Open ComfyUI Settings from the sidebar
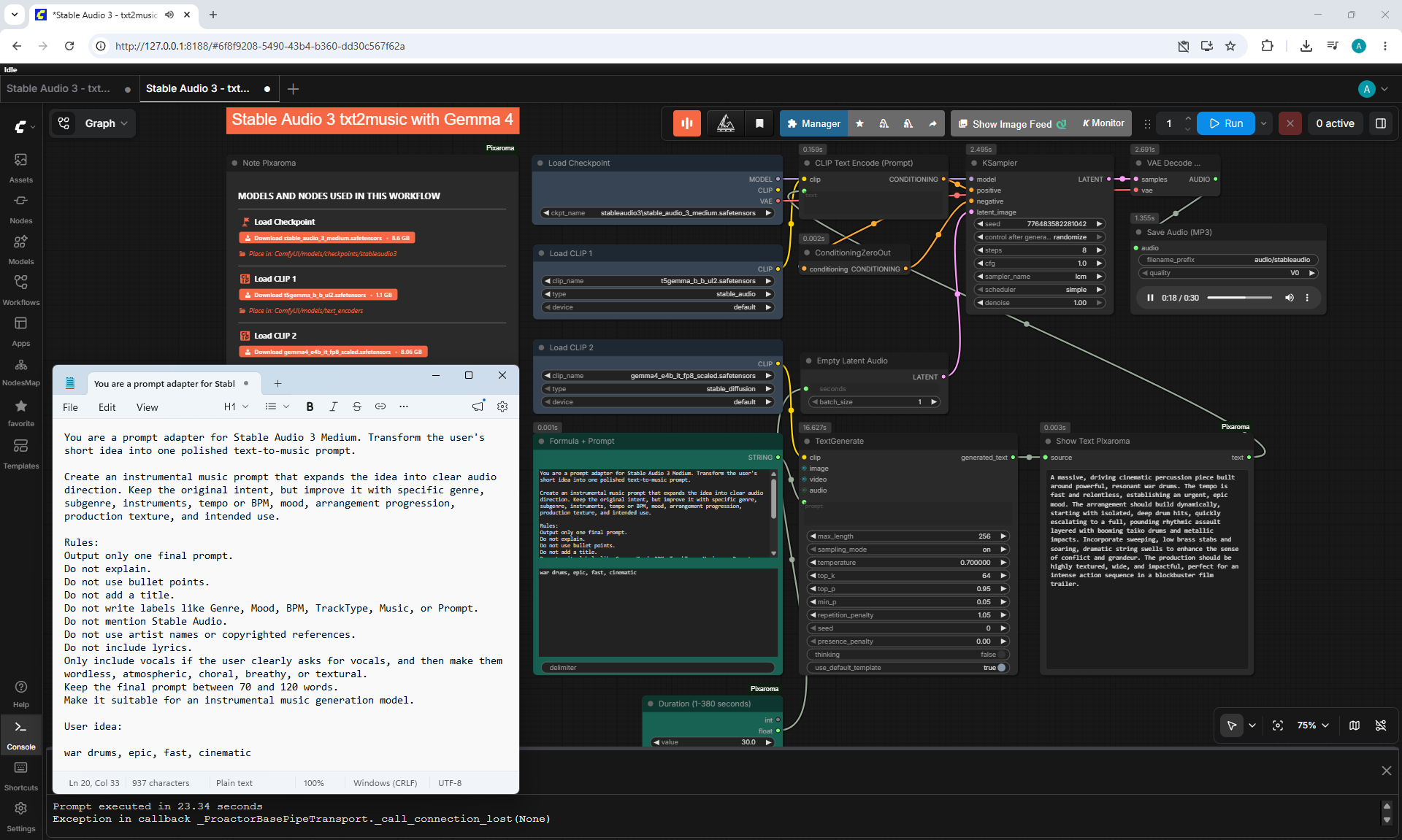 pyautogui.click(x=20, y=816)
